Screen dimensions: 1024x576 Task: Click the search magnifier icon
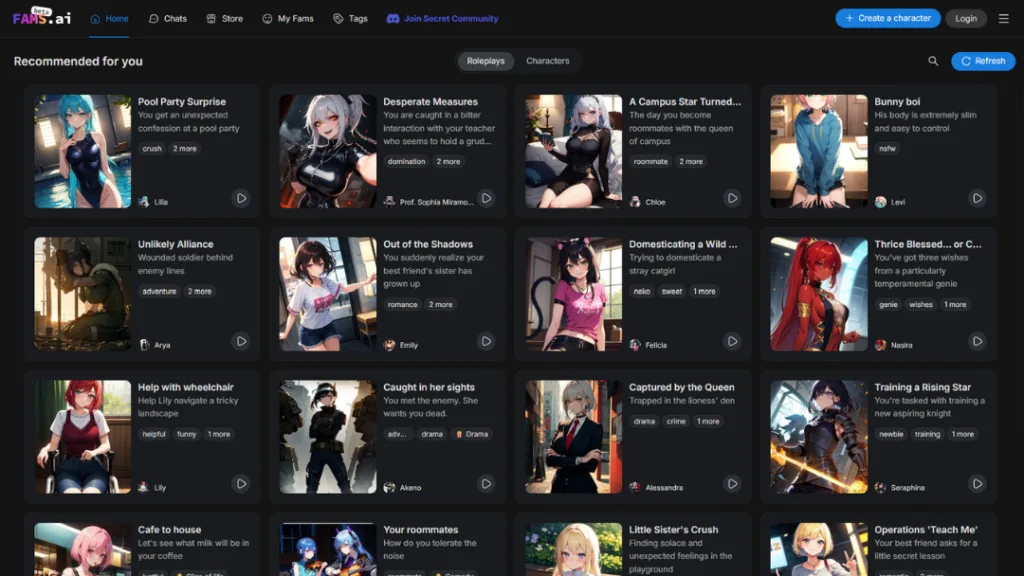(933, 61)
